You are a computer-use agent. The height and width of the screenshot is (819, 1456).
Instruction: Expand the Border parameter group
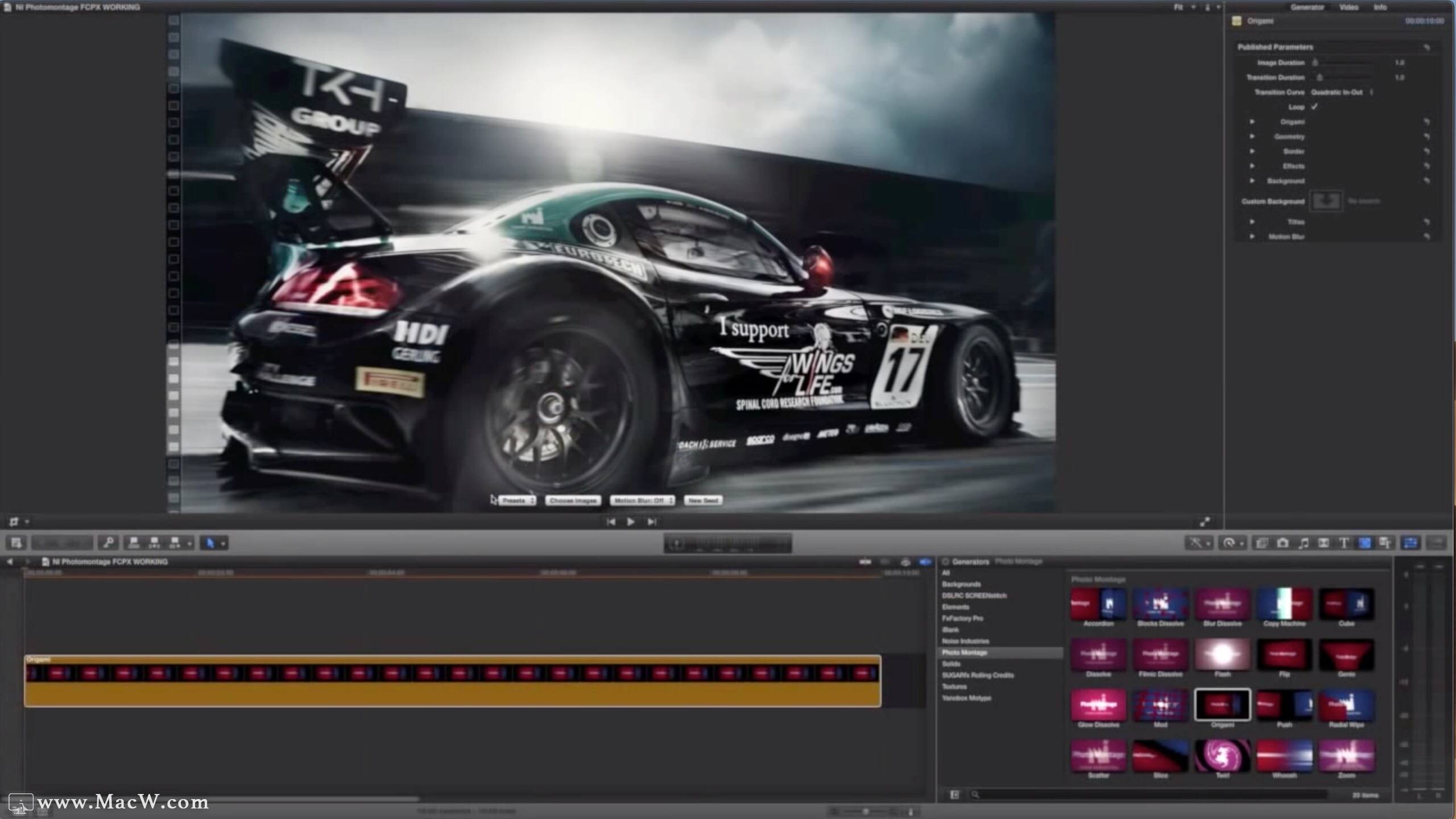click(1252, 151)
